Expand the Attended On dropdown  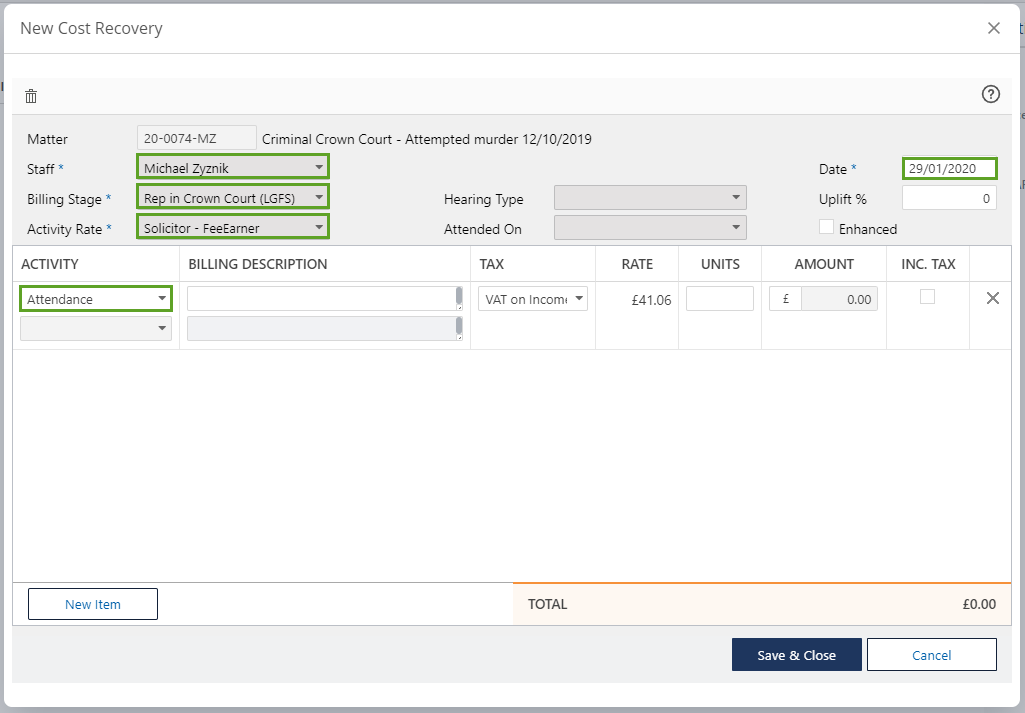click(649, 228)
